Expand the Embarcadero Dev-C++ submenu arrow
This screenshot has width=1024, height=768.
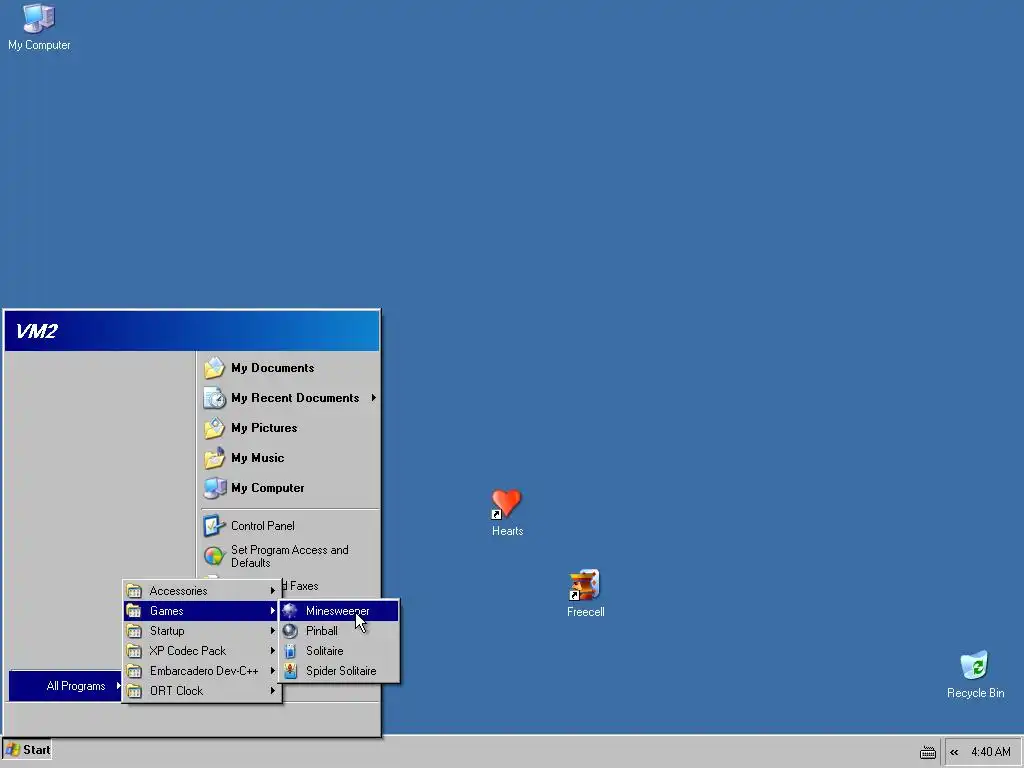[x=272, y=671]
